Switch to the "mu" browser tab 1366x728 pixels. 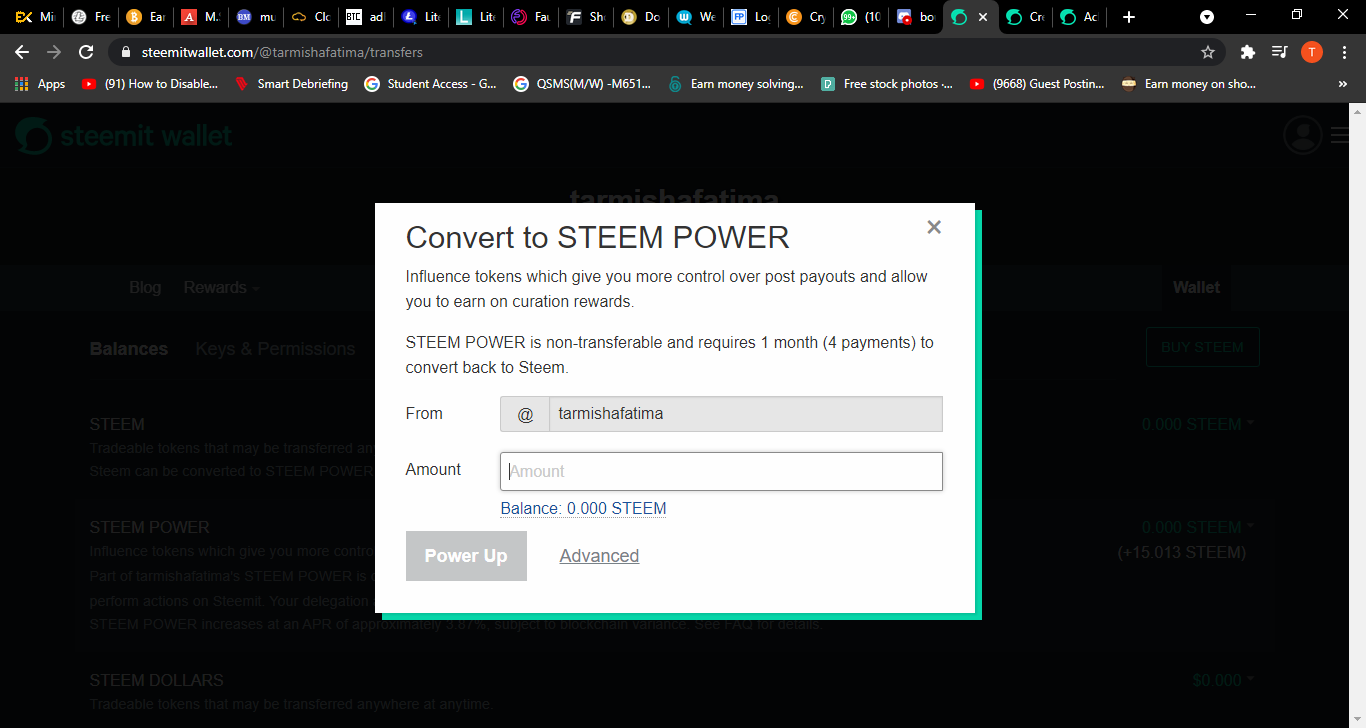point(254,17)
